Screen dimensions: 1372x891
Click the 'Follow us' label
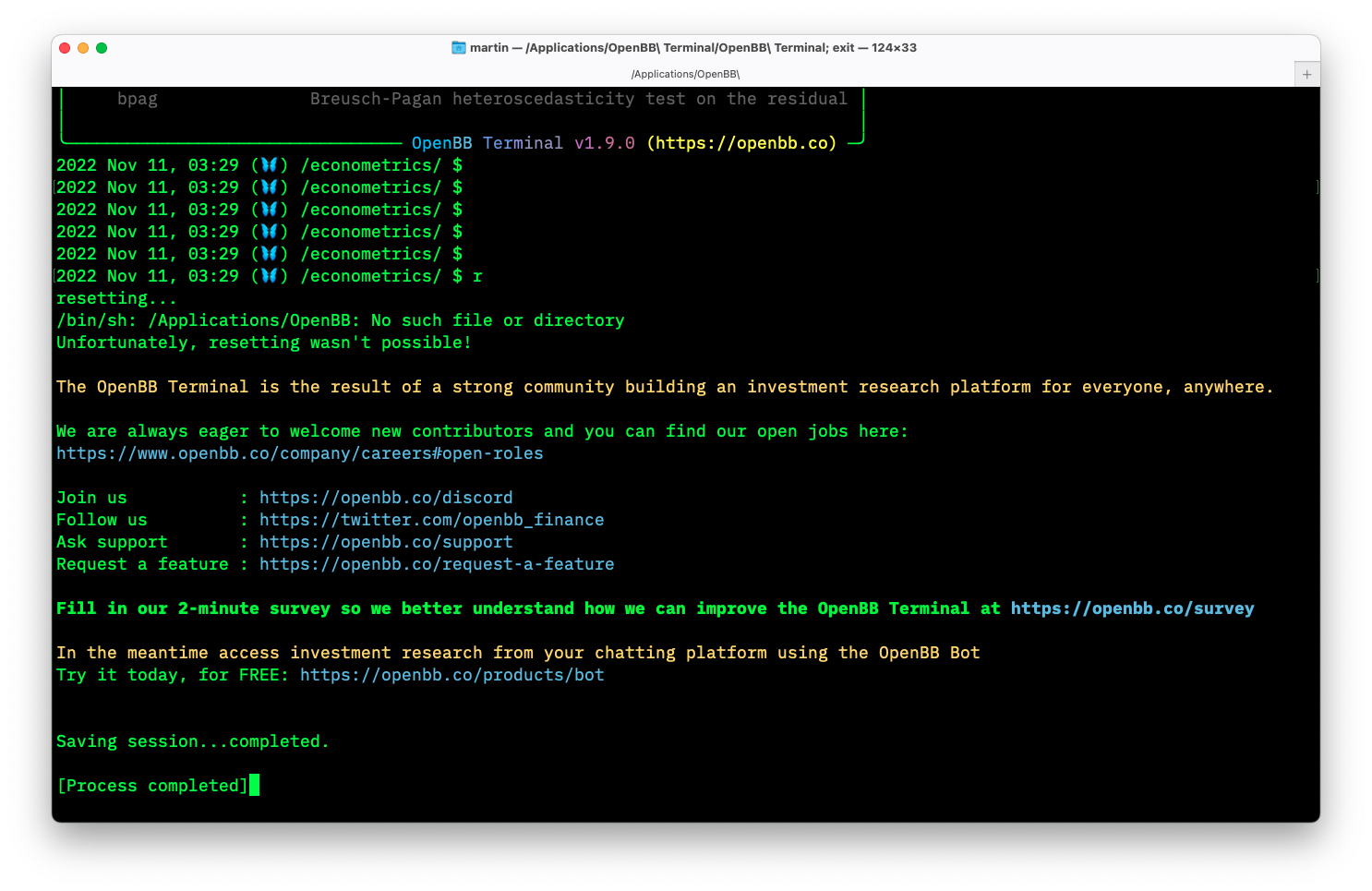coord(102,520)
